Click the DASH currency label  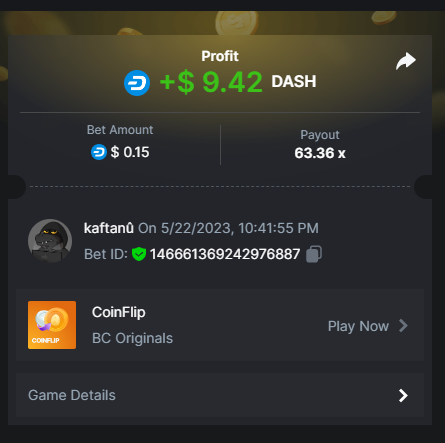(294, 82)
